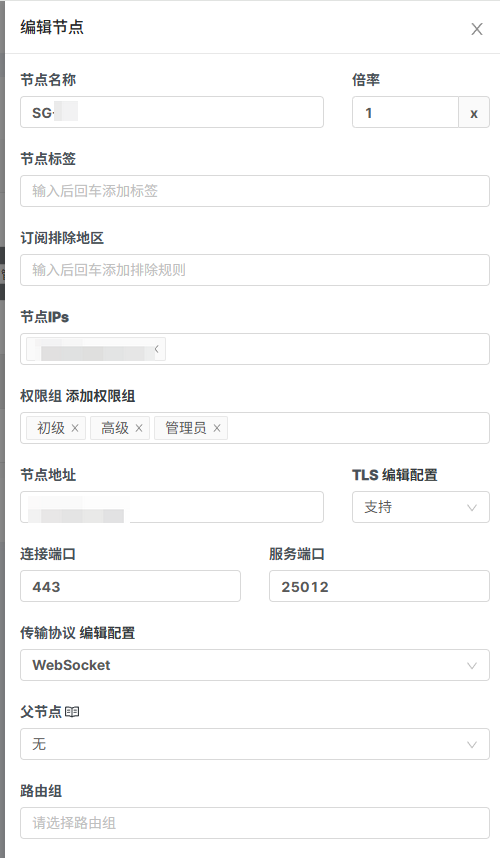Click the 节点地址 input field
The height and width of the screenshot is (858, 500).
pyautogui.click(x=172, y=507)
